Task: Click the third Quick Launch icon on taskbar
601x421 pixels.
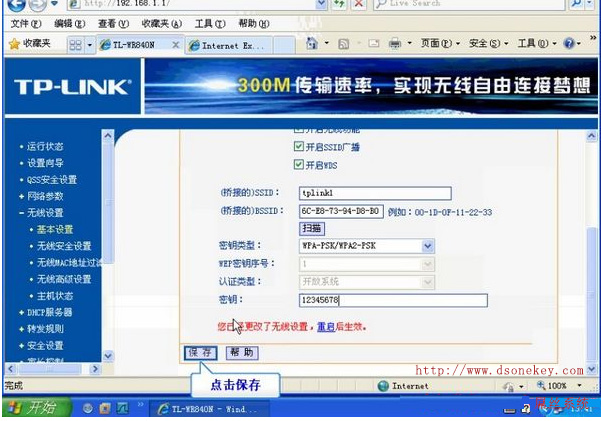Action: click(x=123, y=408)
